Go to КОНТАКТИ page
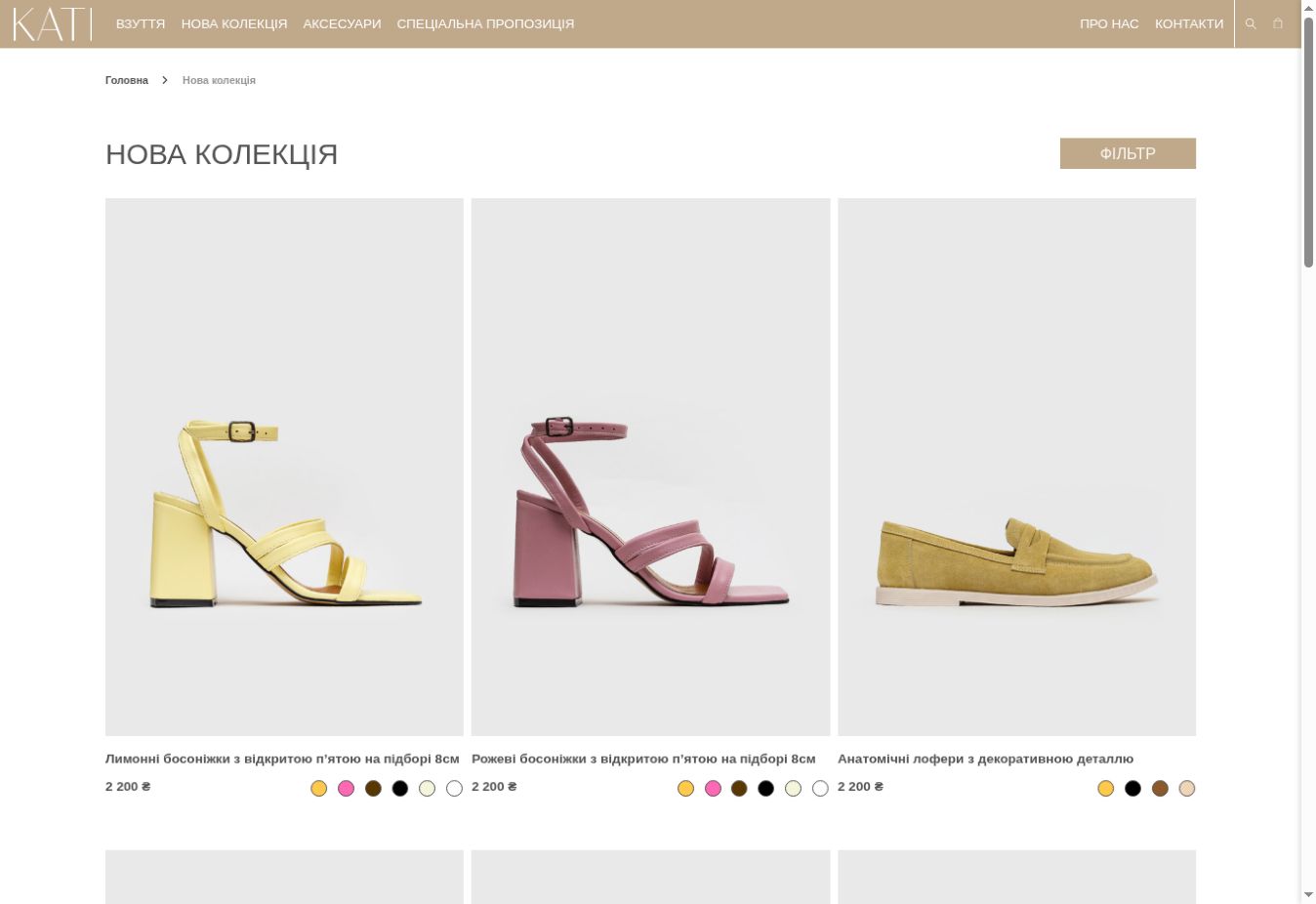The image size is (1316, 904). (x=1189, y=23)
